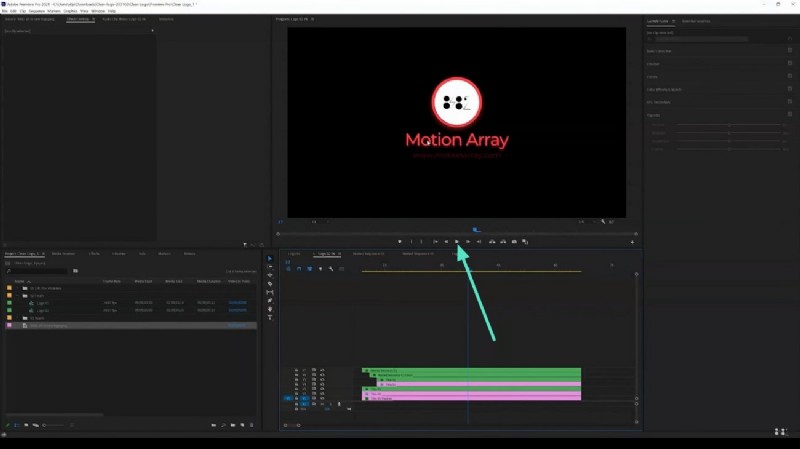
Task: Select the Pen tool
Action: (x=270, y=301)
